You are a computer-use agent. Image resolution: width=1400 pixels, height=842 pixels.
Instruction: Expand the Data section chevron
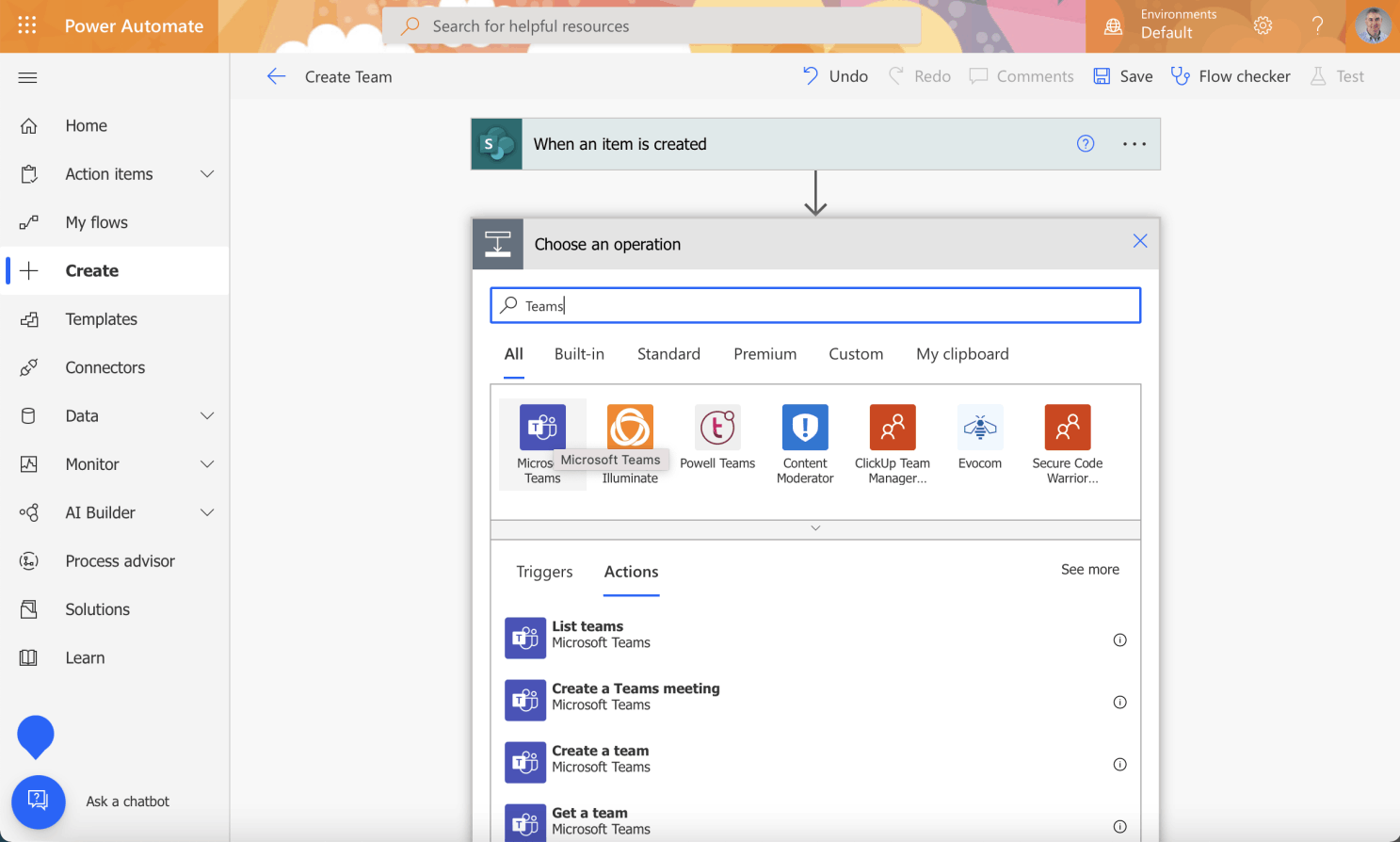pos(207,416)
